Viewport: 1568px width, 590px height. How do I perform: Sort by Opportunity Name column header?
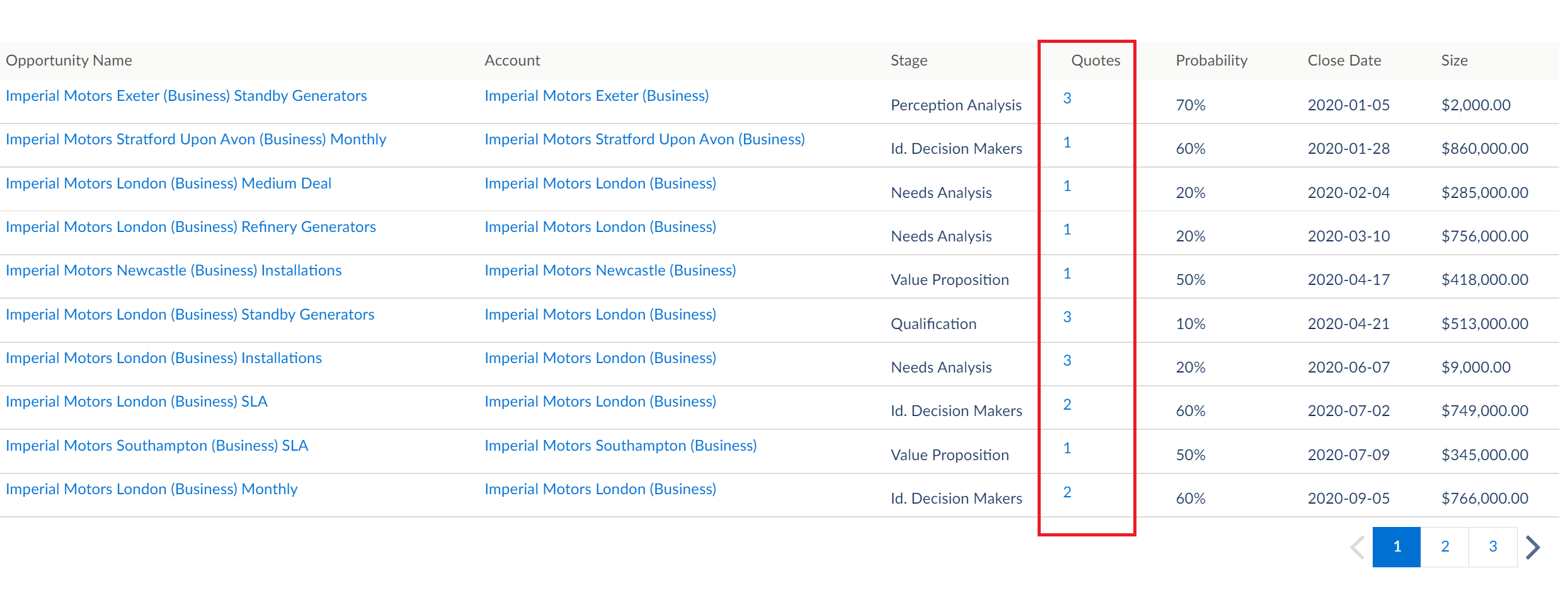point(69,61)
